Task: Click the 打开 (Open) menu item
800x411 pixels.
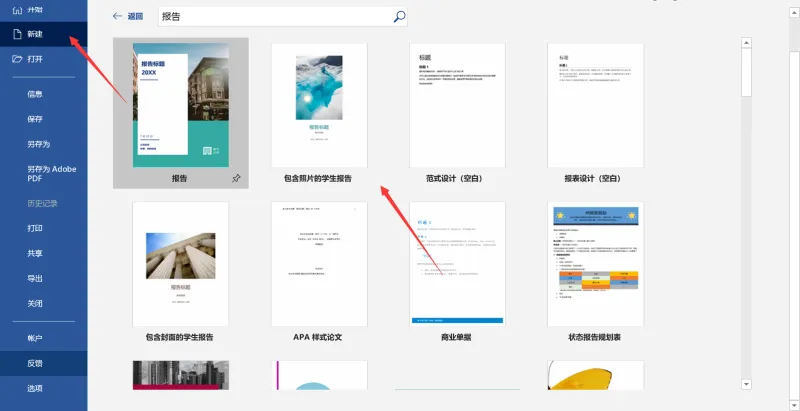Action: pyautogui.click(x=43, y=59)
